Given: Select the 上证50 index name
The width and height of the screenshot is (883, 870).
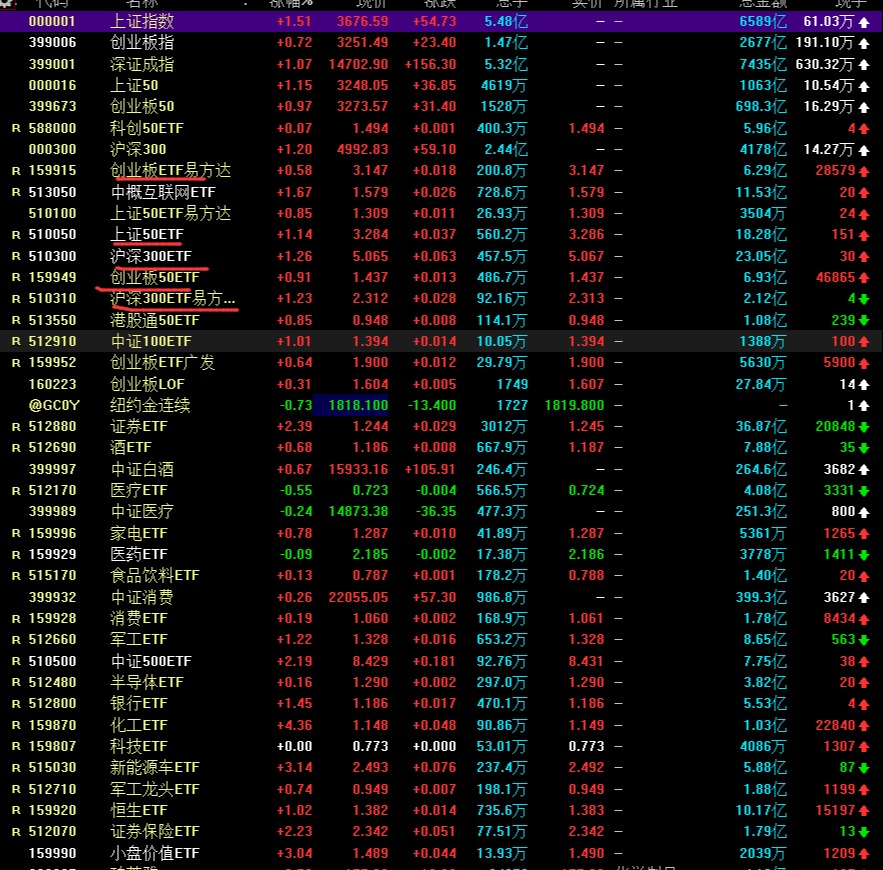Looking at the screenshot, I should 134,86.
